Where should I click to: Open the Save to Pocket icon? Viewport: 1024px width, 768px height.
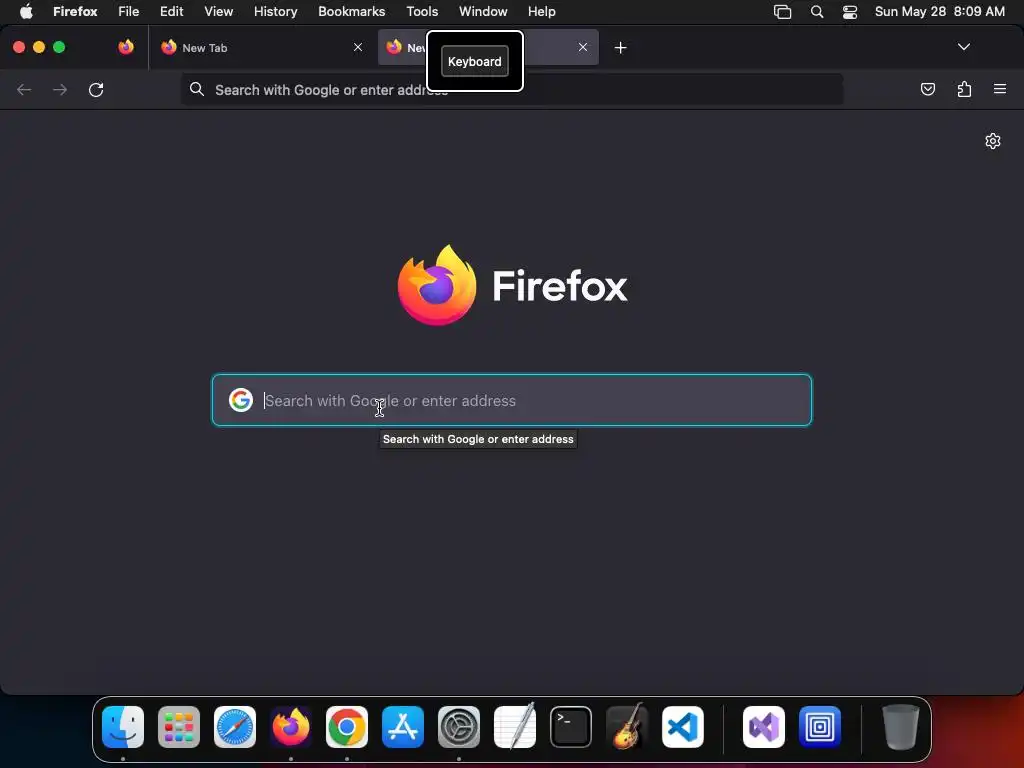coord(927,89)
